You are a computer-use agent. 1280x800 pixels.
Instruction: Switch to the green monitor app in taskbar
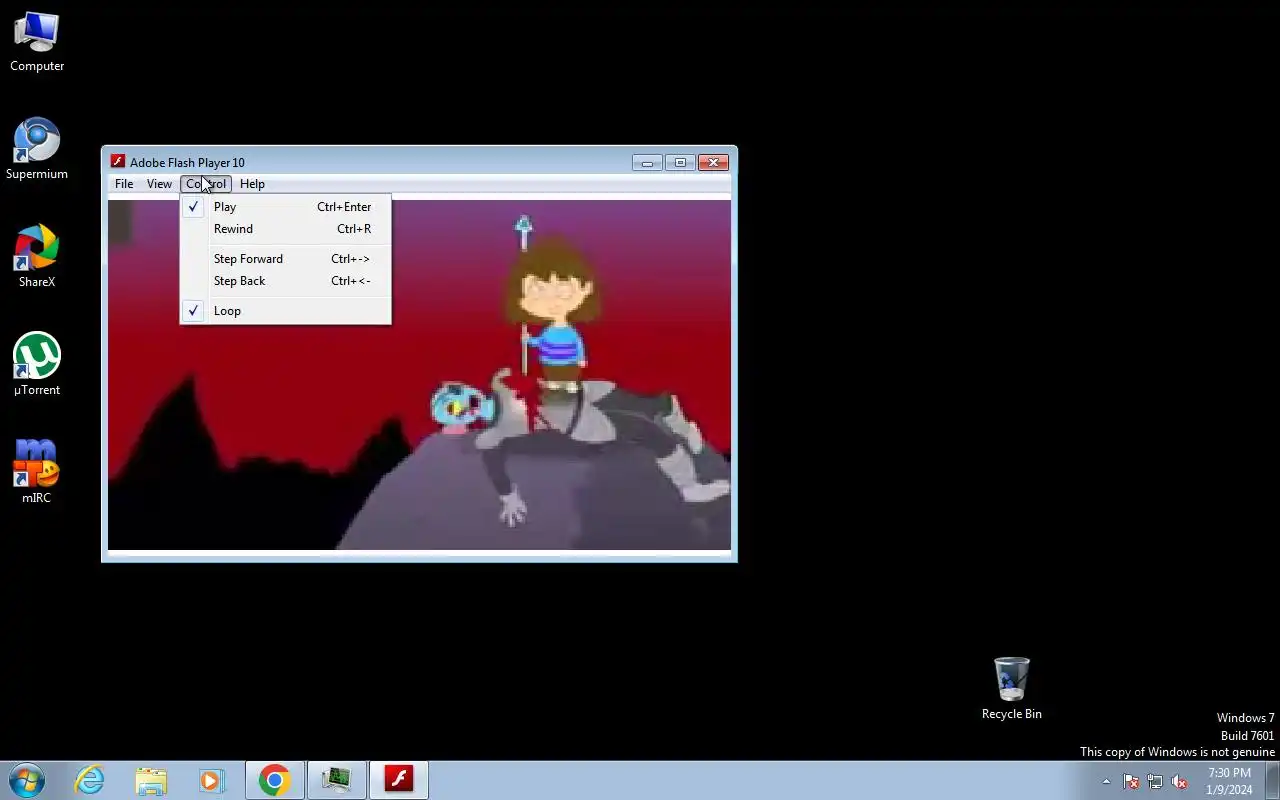point(337,780)
